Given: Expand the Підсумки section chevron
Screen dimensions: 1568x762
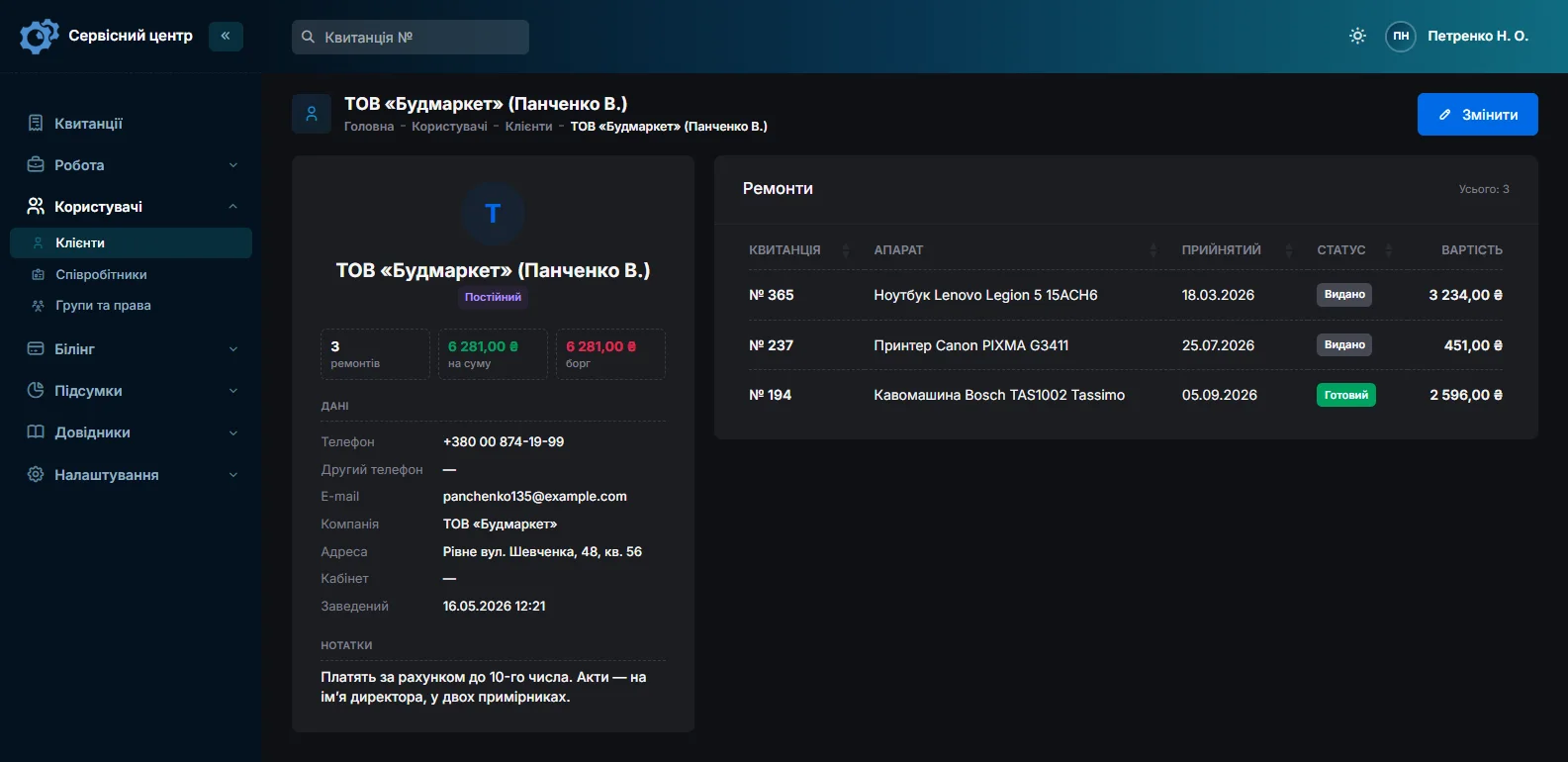Looking at the screenshot, I should click(x=233, y=391).
